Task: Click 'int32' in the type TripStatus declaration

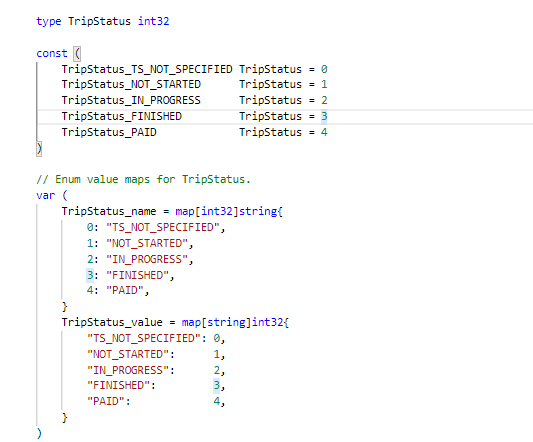Action: pos(153,21)
